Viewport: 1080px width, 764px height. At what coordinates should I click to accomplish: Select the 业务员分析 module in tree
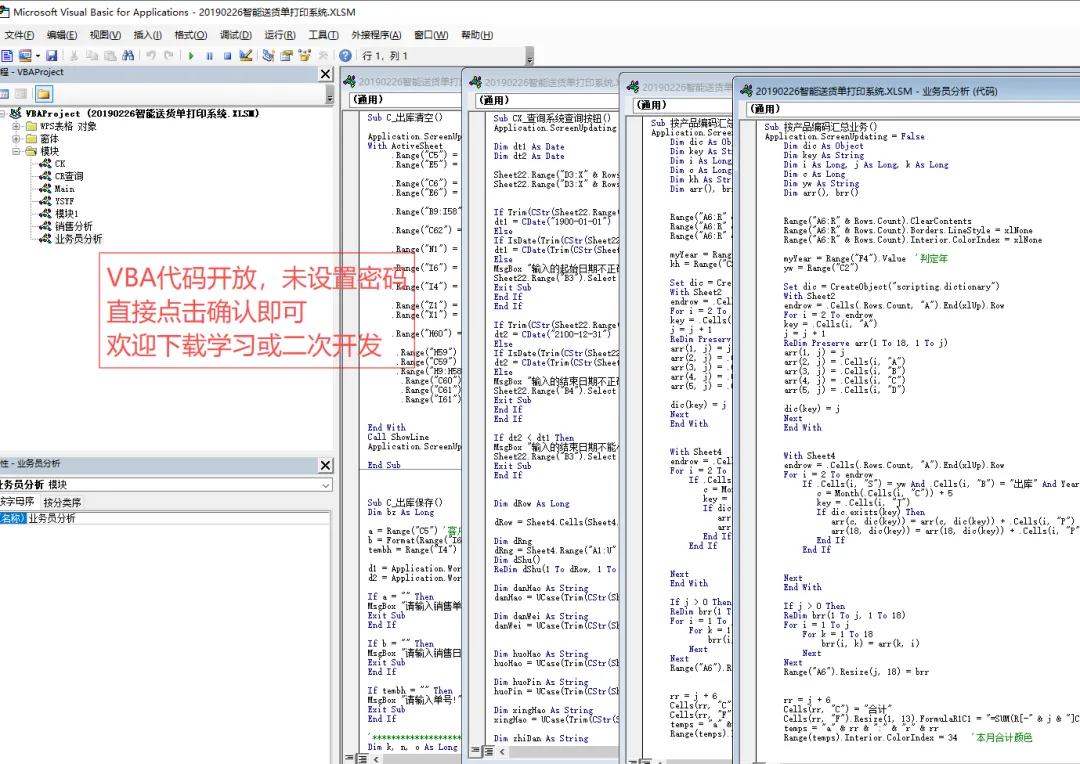click(x=79, y=238)
